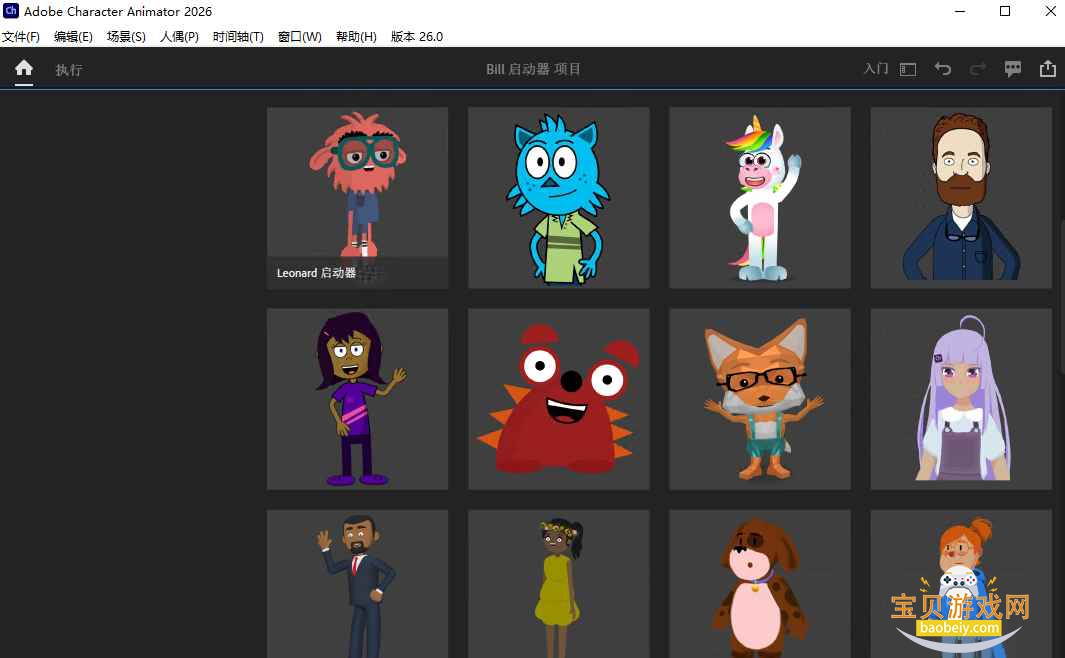Open the 人偶(P) menu
The image size is (1065, 658).
pyautogui.click(x=179, y=37)
